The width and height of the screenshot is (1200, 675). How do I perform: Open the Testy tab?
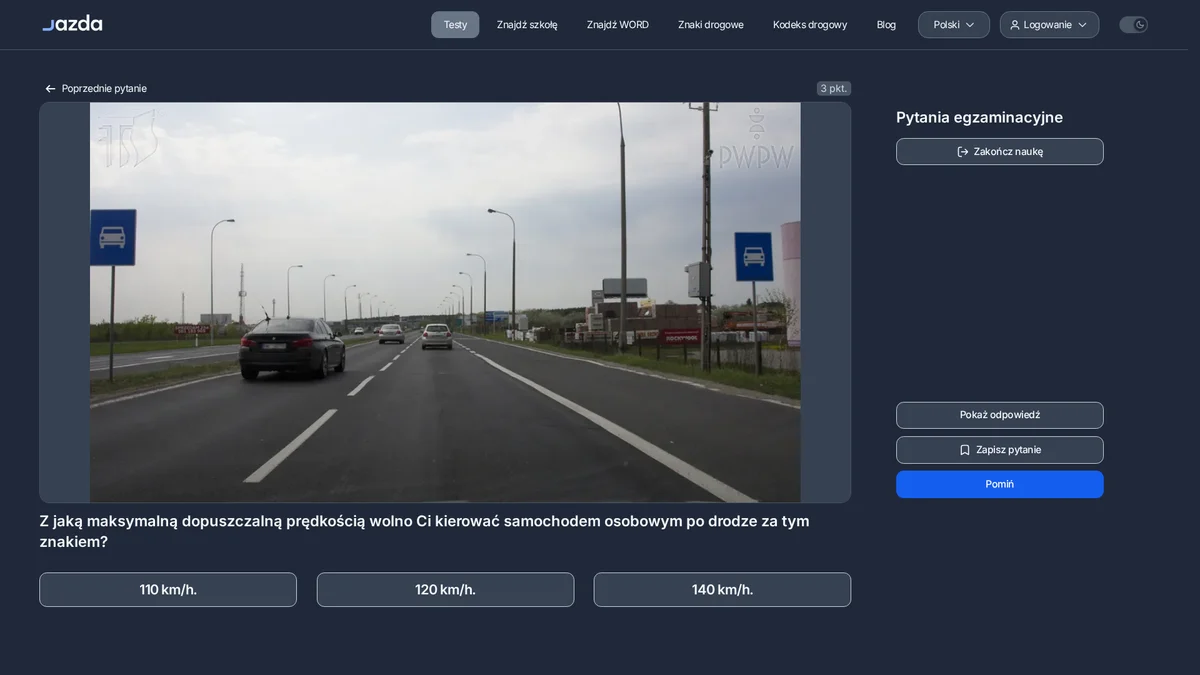[455, 25]
